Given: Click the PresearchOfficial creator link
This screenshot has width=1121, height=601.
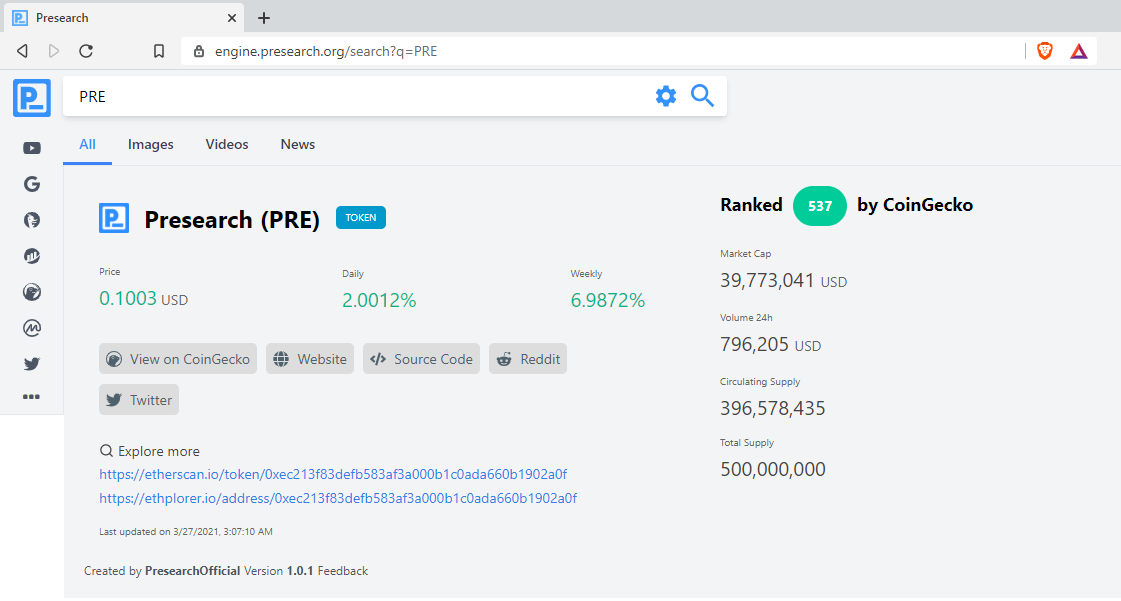Looking at the screenshot, I should [192, 571].
